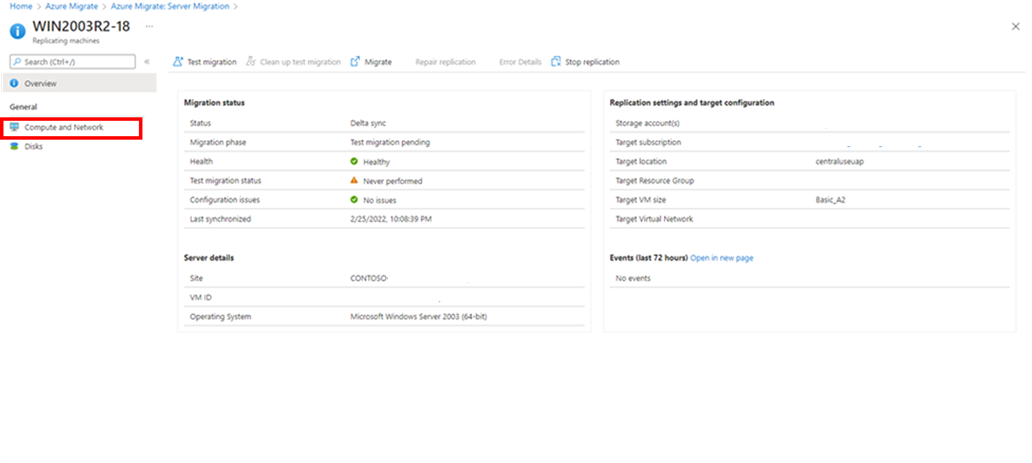Select the Test migration pending value
This screenshot has height=463, width=1032.
point(390,142)
